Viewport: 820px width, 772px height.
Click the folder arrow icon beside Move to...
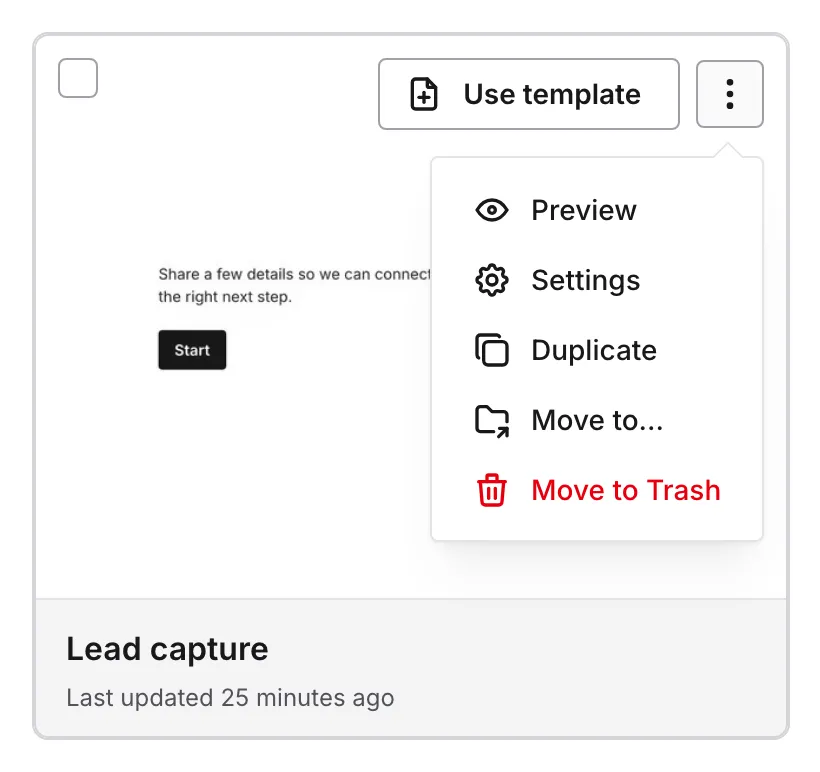click(x=492, y=421)
